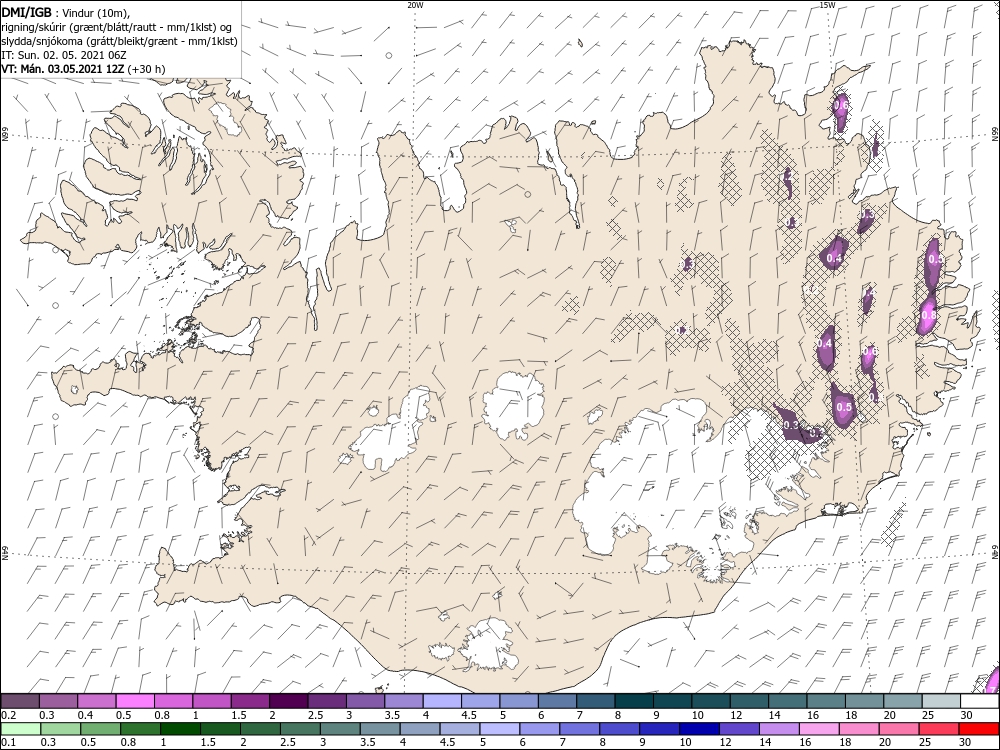1000x750 pixels.
Task: Pick the violet rain-scale swatch labeled 14
Action: point(780,729)
